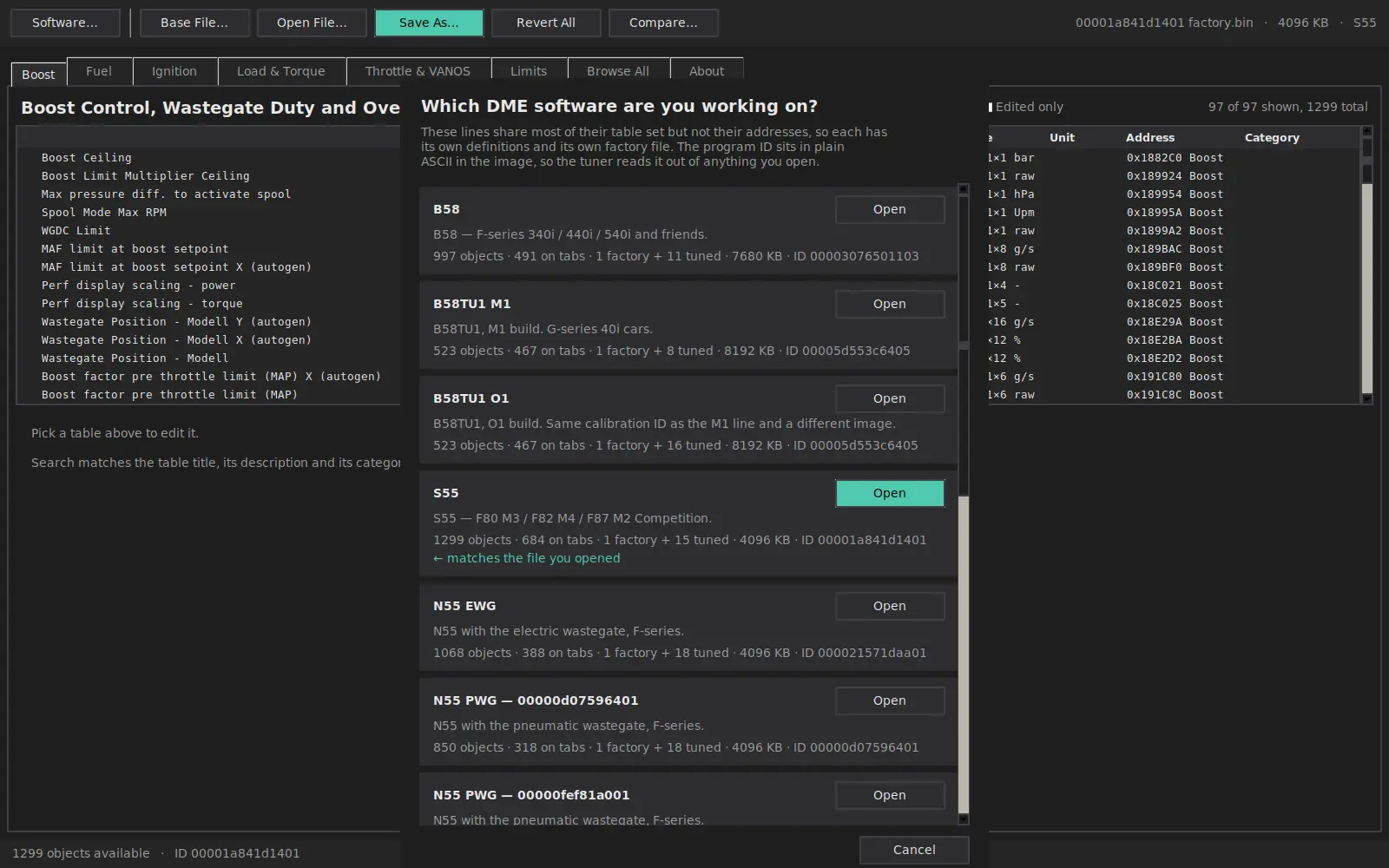Sort by the Unit column header
The height and width of the screenshot is (868, 1389).
pyautogui.click(x=1062, y=137)
